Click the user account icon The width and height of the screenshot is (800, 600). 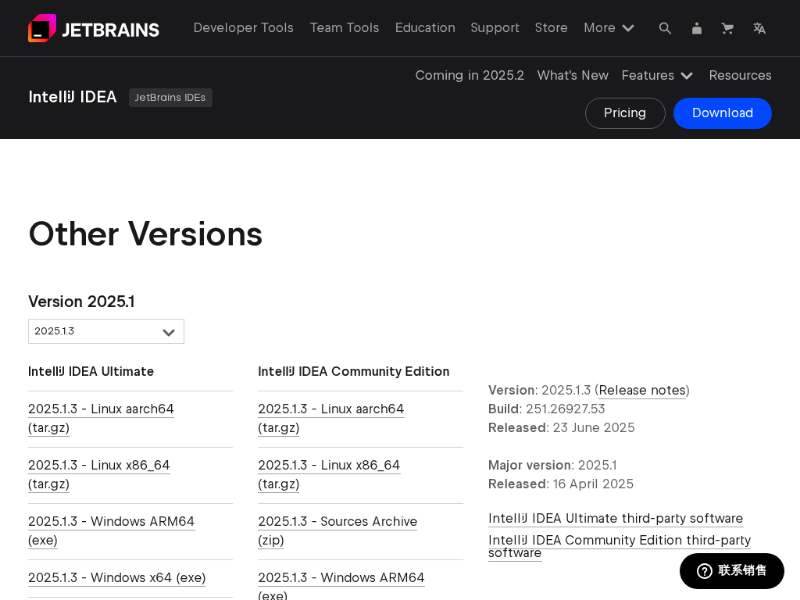(x=697, y=28)
